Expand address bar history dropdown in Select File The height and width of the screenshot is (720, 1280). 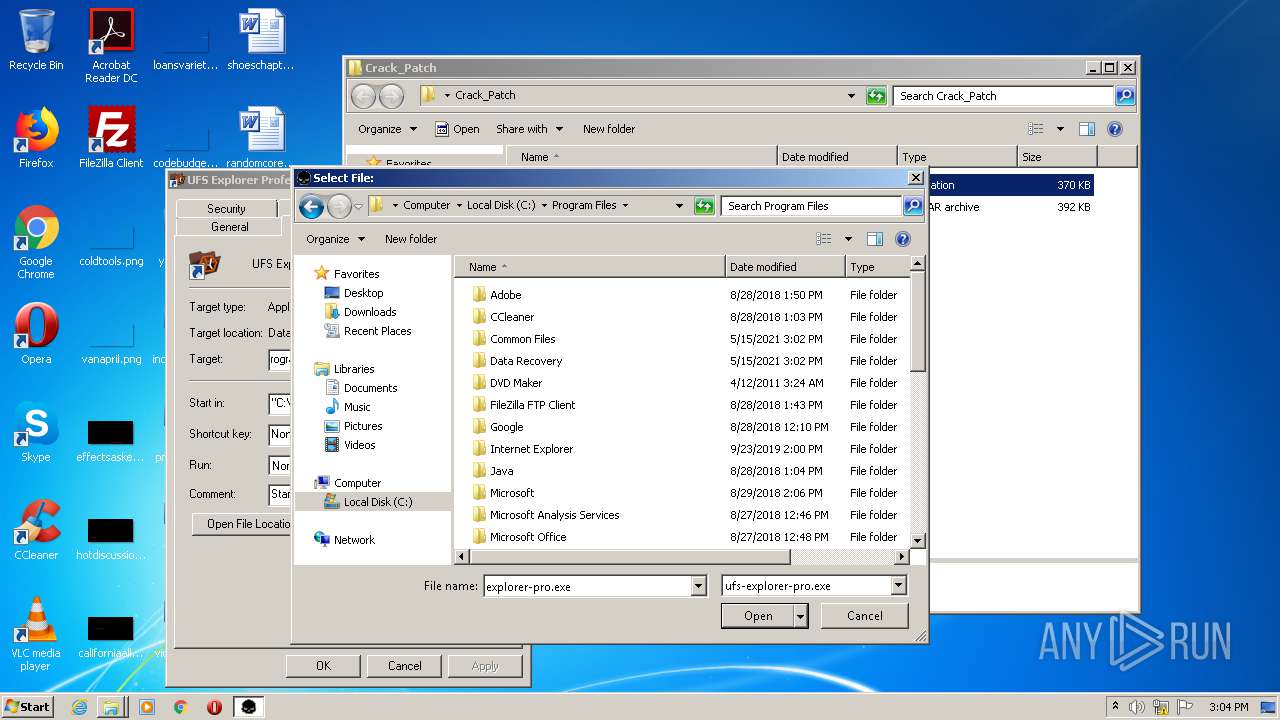679,206
